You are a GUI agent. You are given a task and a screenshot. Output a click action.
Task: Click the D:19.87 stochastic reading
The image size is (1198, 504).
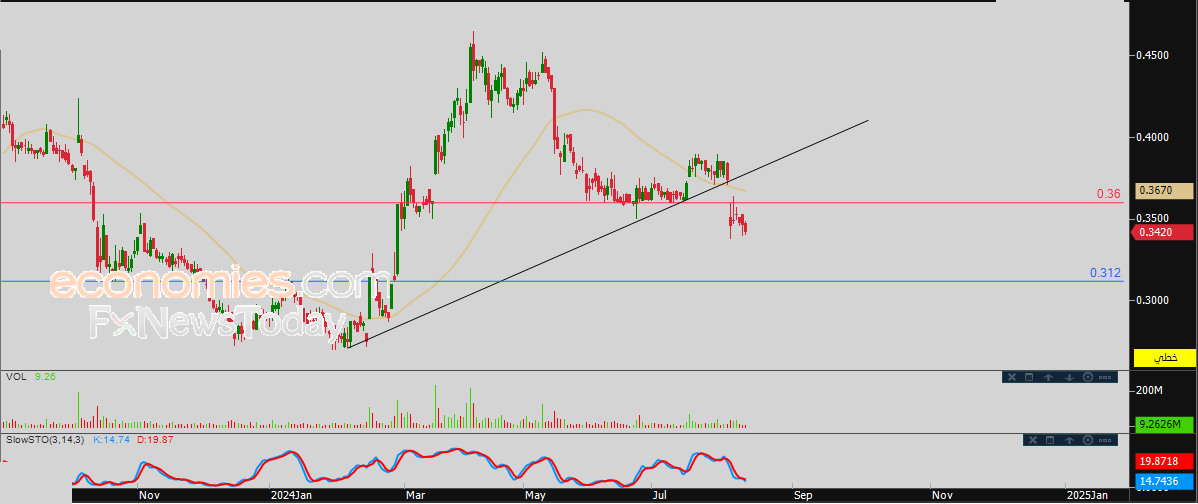156,440
